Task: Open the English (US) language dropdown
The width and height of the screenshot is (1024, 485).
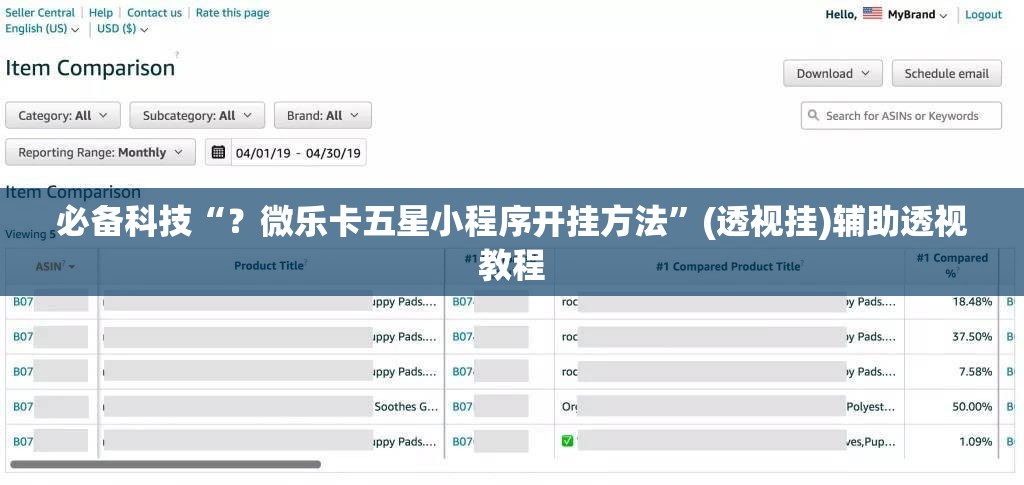Action: pos(42,29)
